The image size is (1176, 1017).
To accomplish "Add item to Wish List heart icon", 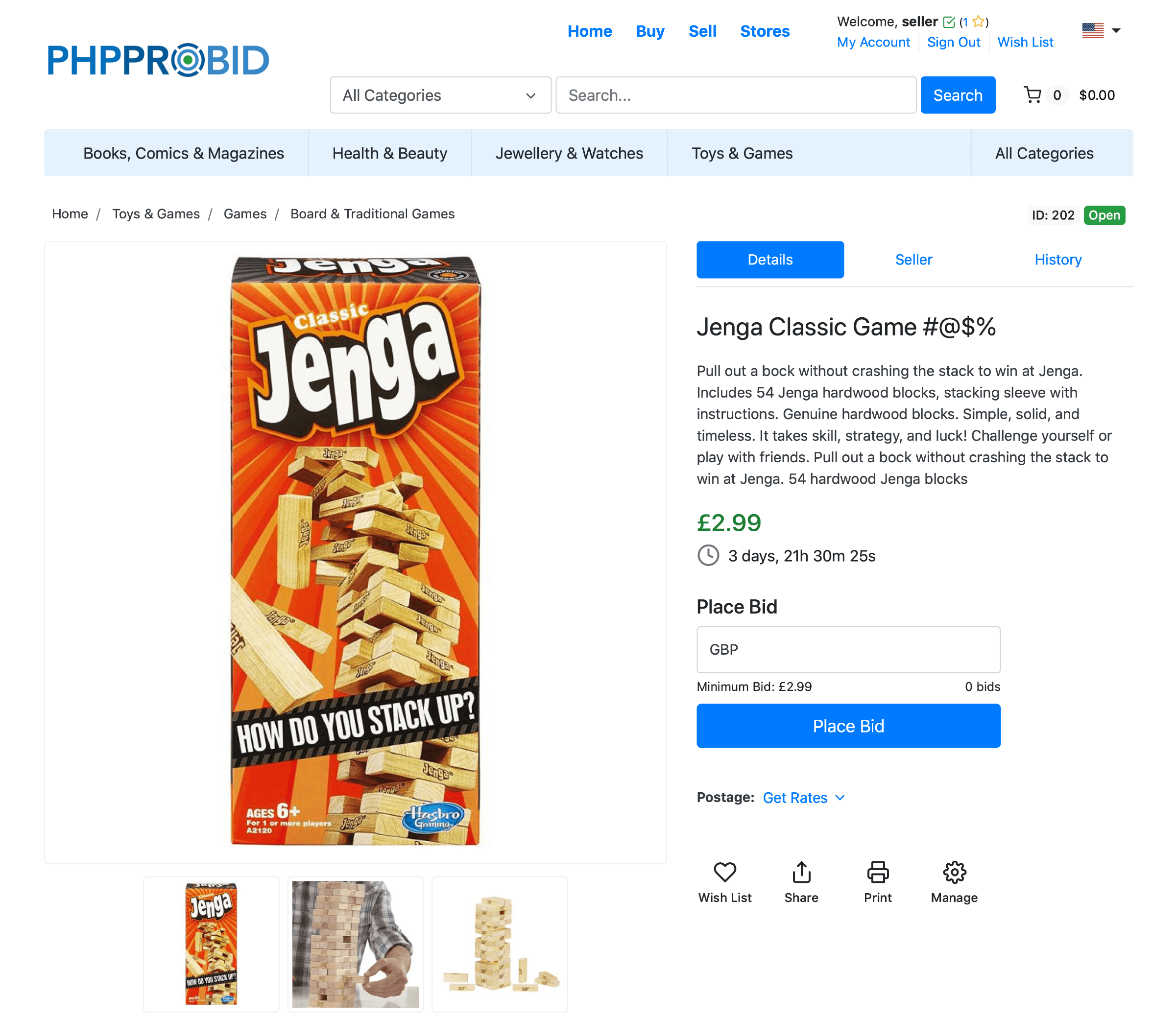I will click(x=725, y=872).
